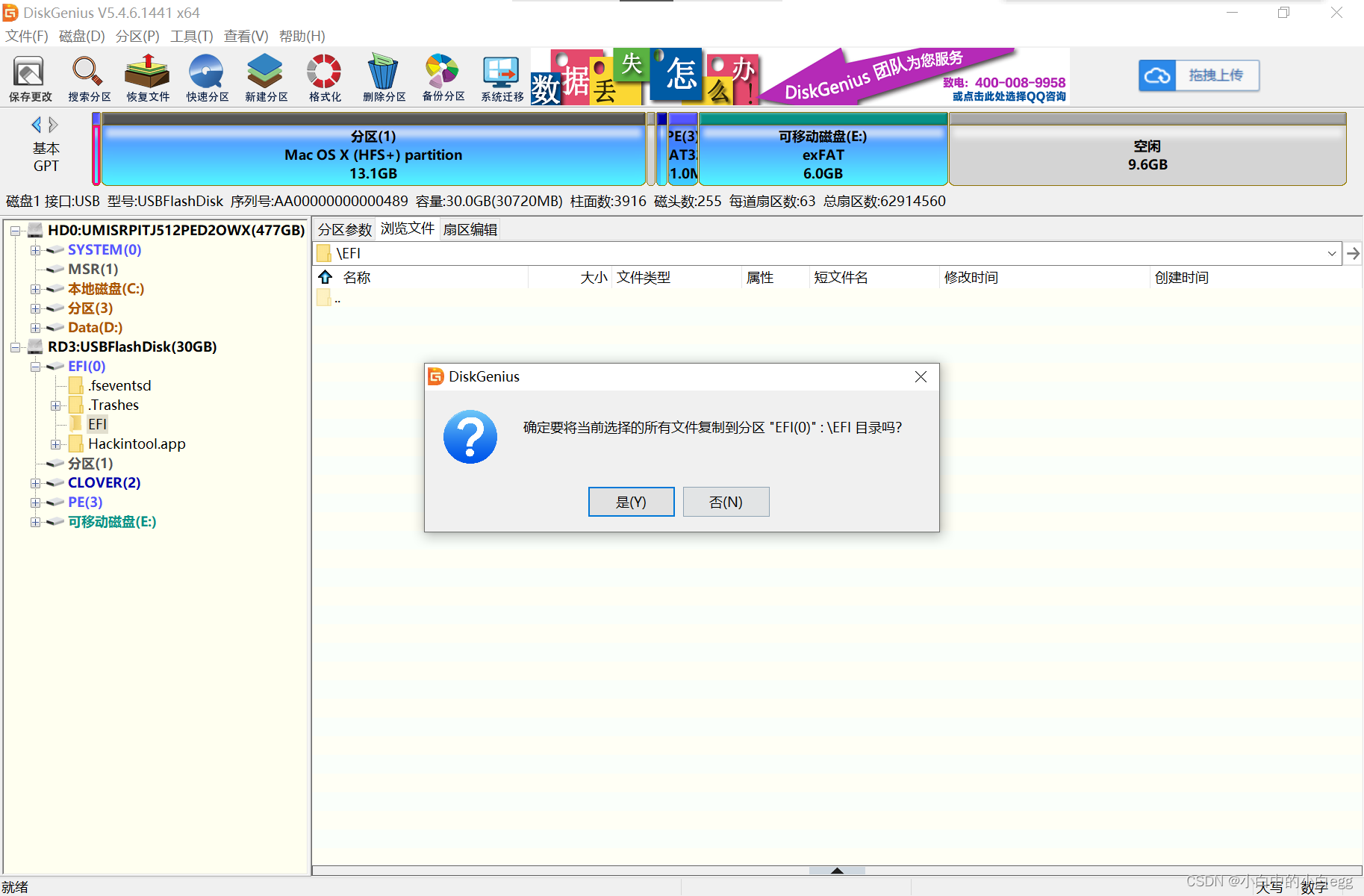Expand the Data(D:) partition node
The width and height of the screenshot is (1364, 896).
(x=35, y=328)
